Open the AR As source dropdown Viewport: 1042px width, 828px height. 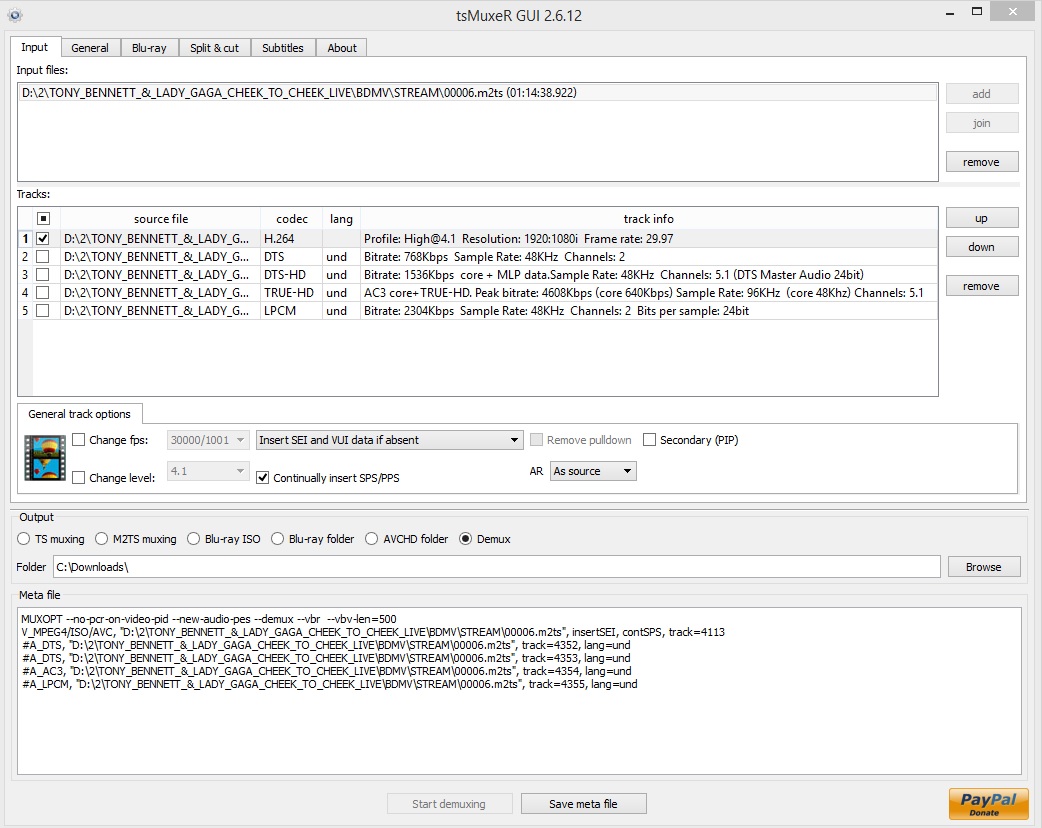(593, 471)
